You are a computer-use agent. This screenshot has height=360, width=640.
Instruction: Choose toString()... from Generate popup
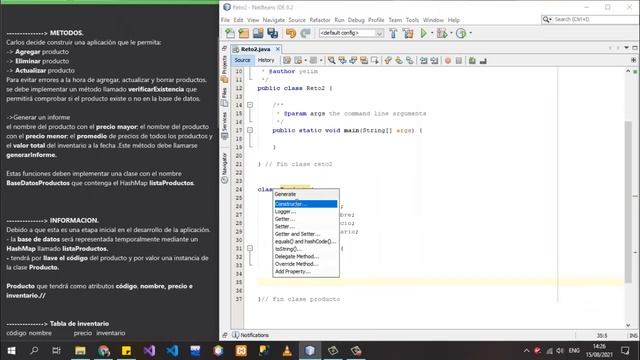[306, 249]
